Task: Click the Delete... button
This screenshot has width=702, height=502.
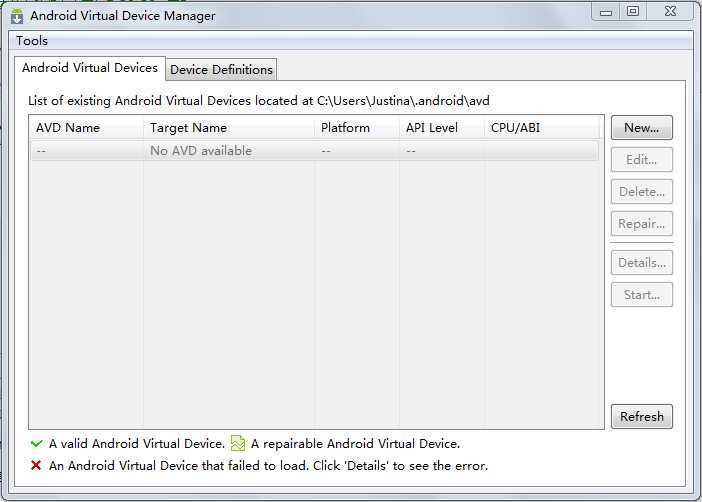Action: point(642,192)
